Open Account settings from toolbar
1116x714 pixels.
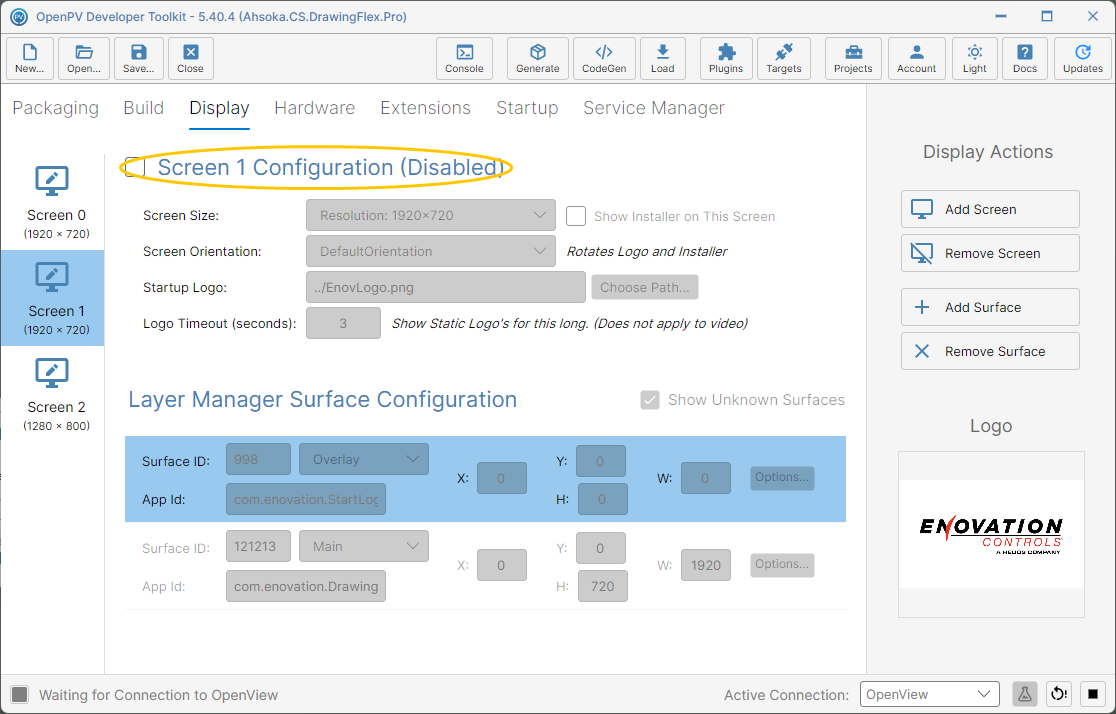[917, 58]
